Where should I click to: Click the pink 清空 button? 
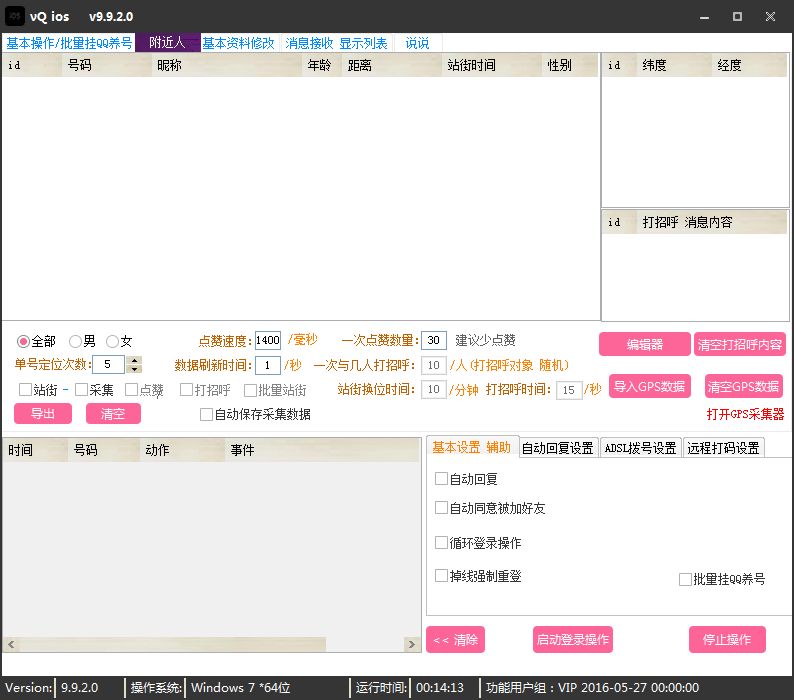tap(113, 413)
